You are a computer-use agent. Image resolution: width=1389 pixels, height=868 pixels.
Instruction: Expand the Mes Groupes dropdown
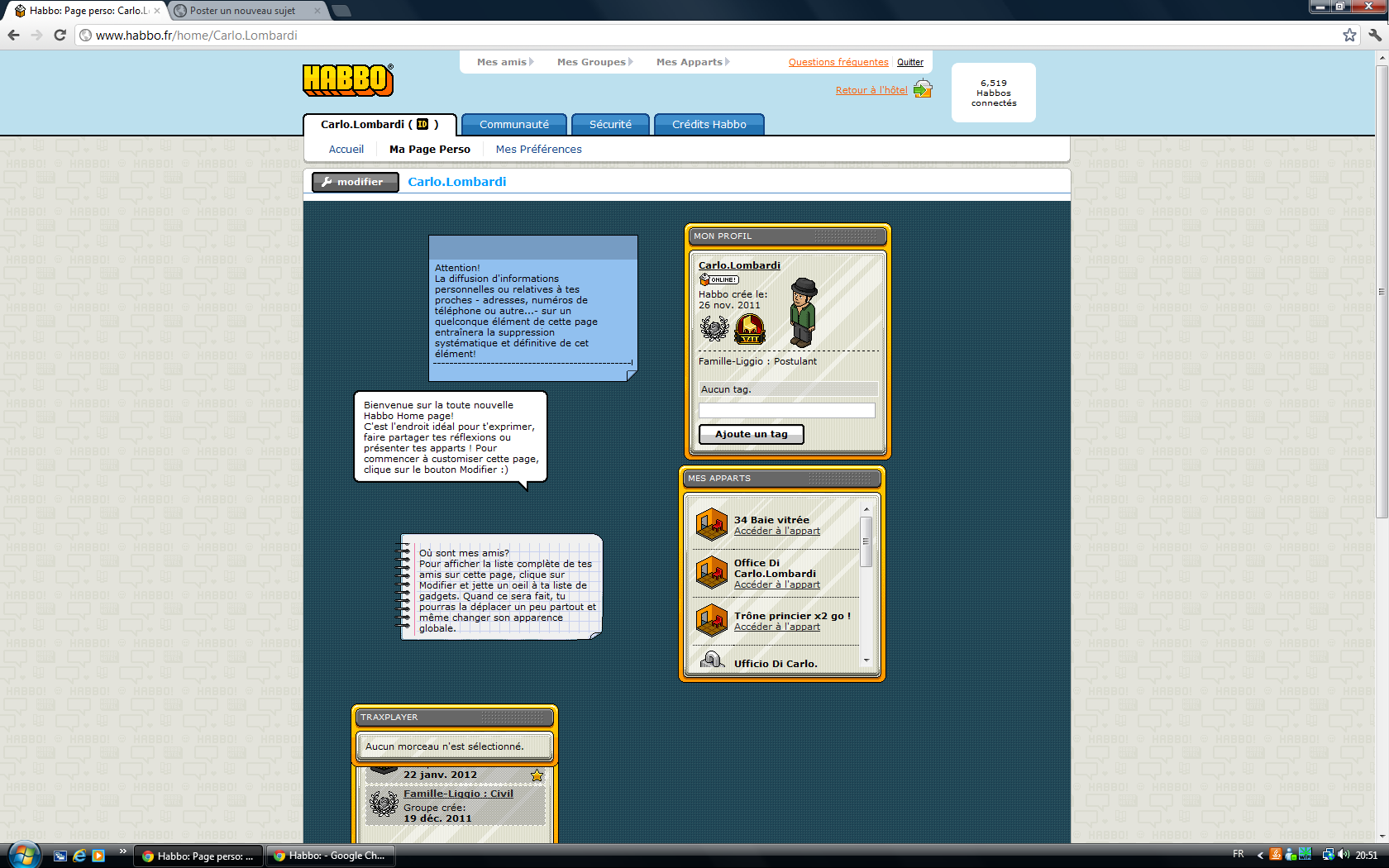pyautogui.click(x=594, y=62)
